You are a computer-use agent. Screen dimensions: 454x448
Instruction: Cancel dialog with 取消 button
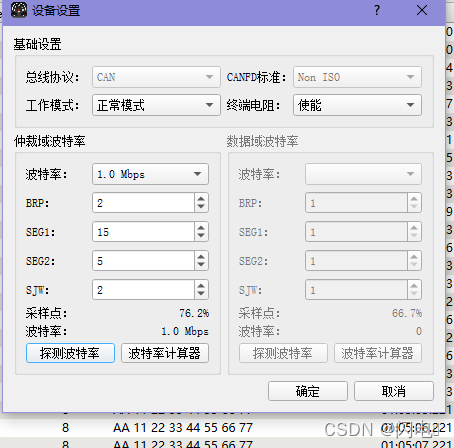(394, 391)
